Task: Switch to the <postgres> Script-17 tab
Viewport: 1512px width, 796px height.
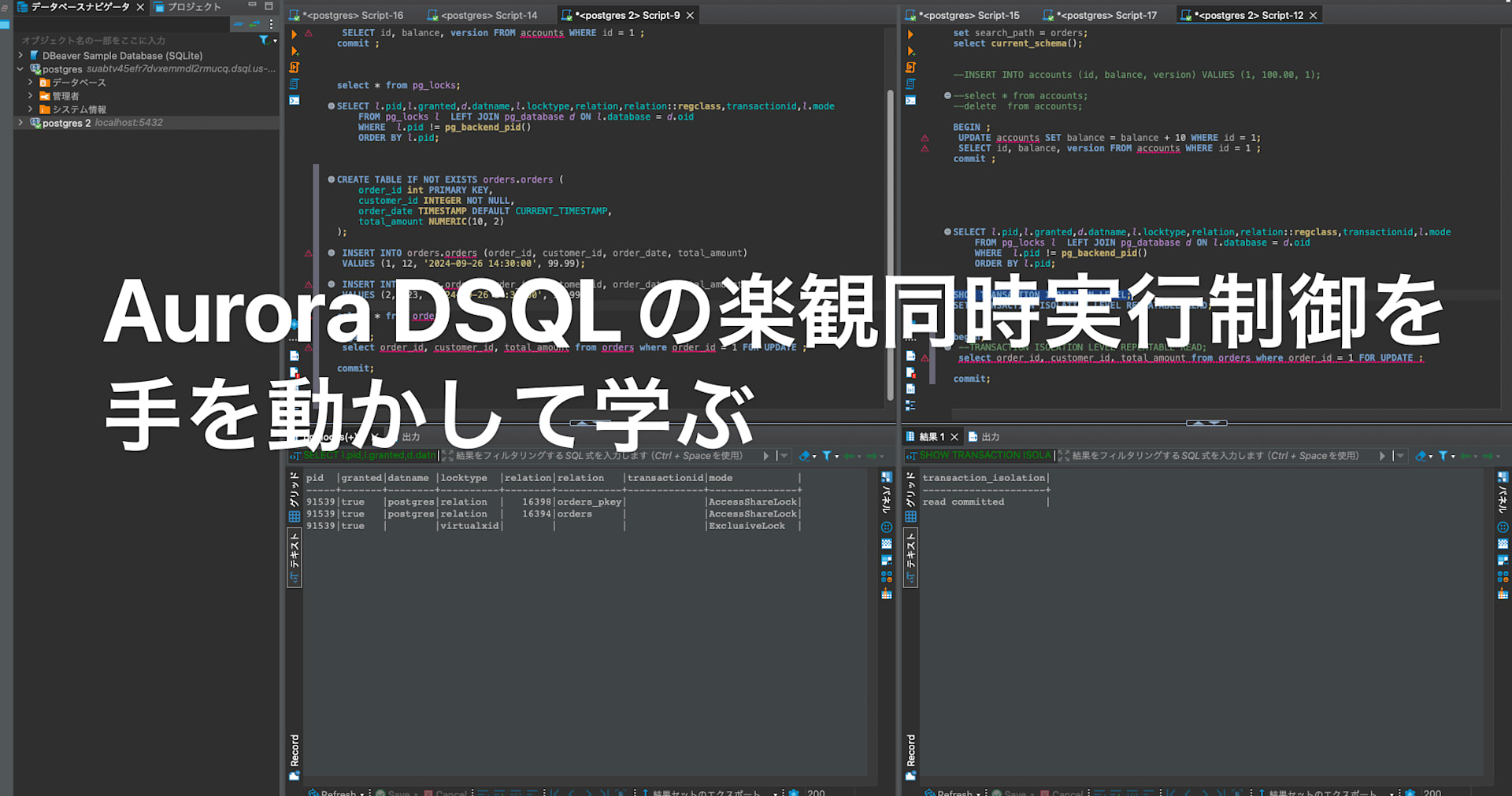Action: [1100, 15]
